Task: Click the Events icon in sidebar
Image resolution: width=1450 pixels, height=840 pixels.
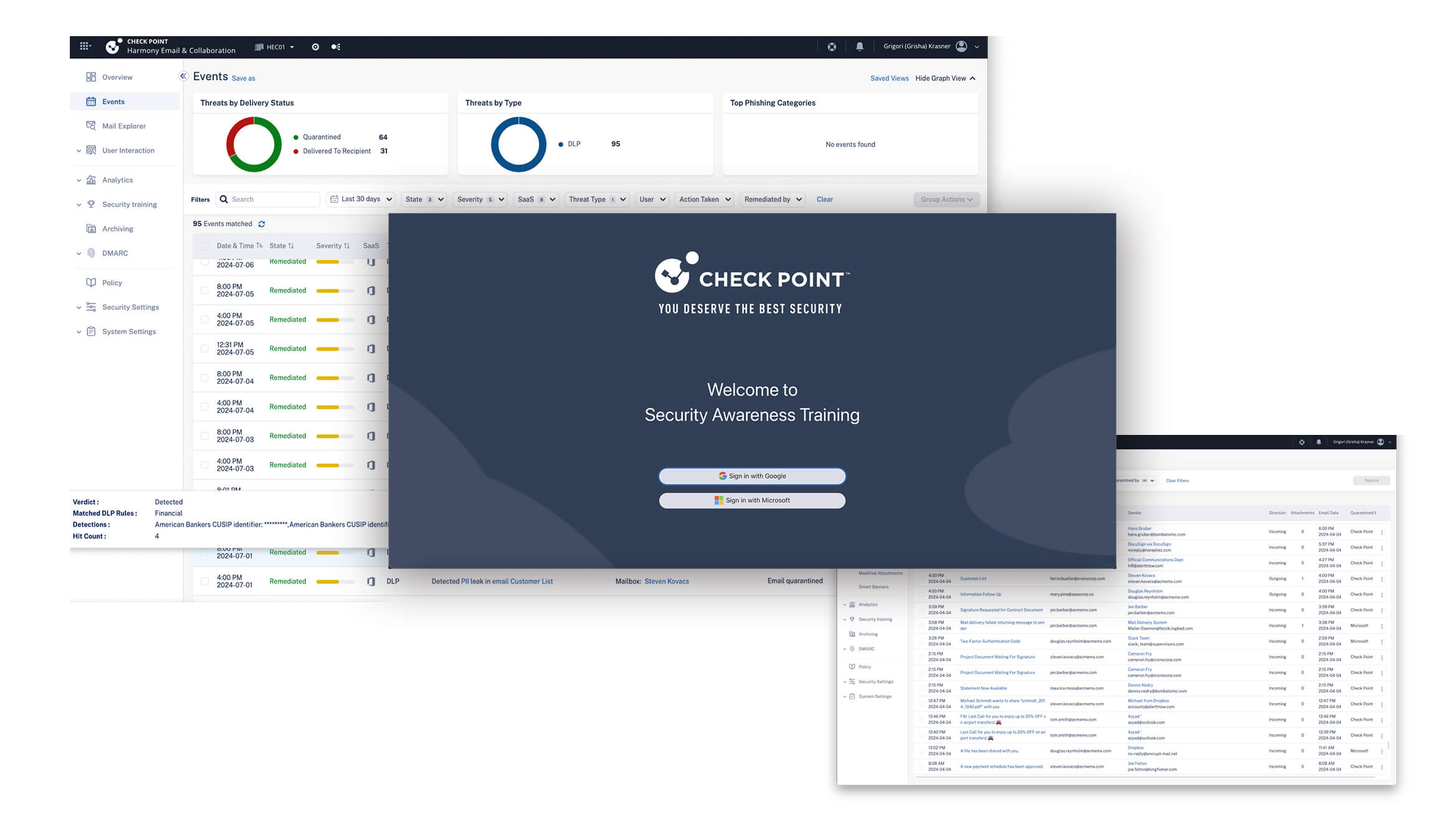Action: pyautogui.click(x=91, y=101)
